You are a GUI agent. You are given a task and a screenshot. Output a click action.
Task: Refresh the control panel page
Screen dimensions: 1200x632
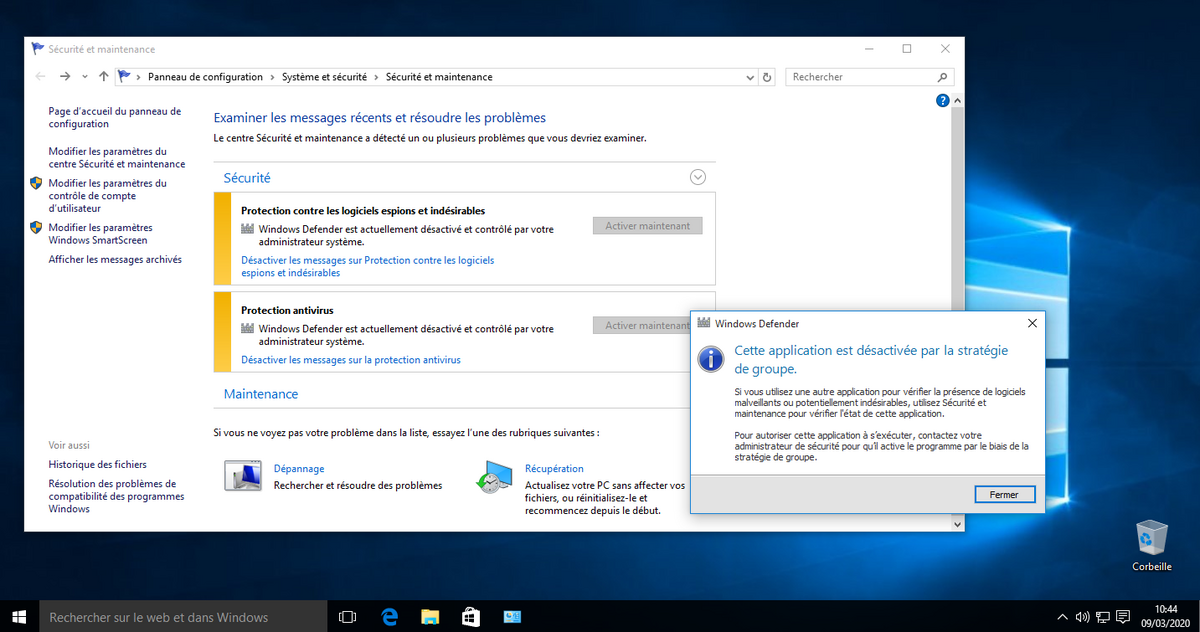click(767, 77)
